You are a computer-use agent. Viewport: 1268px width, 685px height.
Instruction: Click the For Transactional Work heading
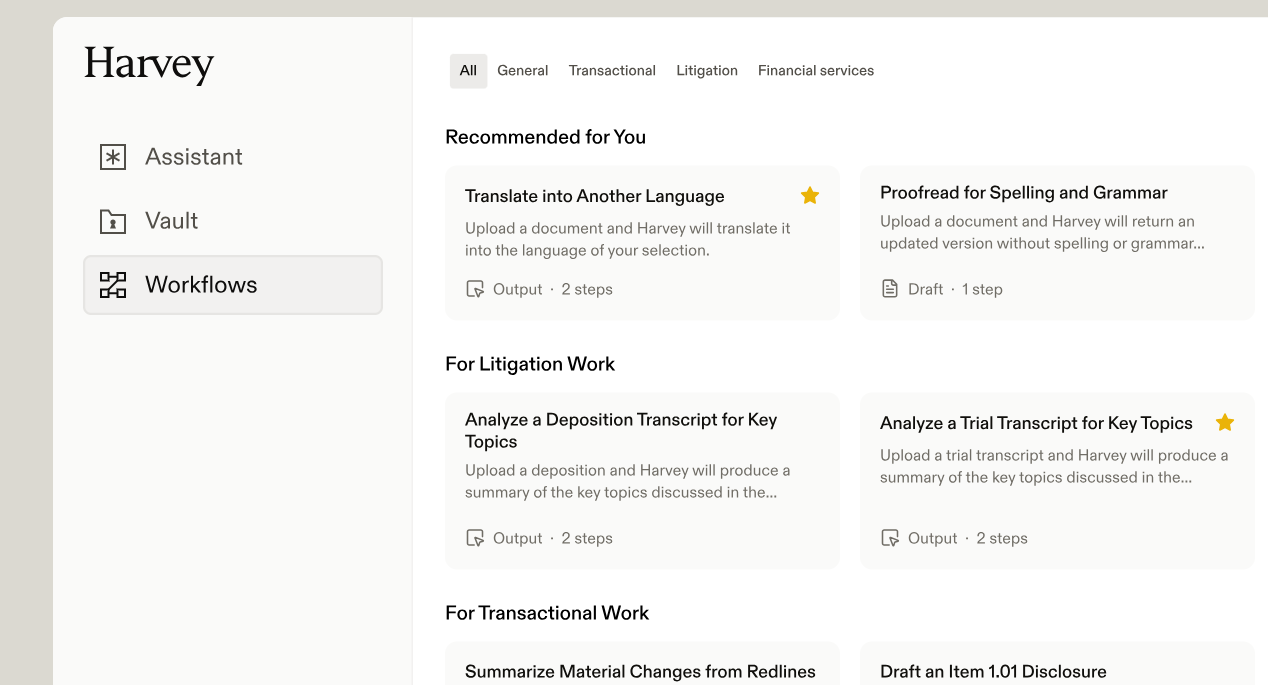tap(547, 613)
